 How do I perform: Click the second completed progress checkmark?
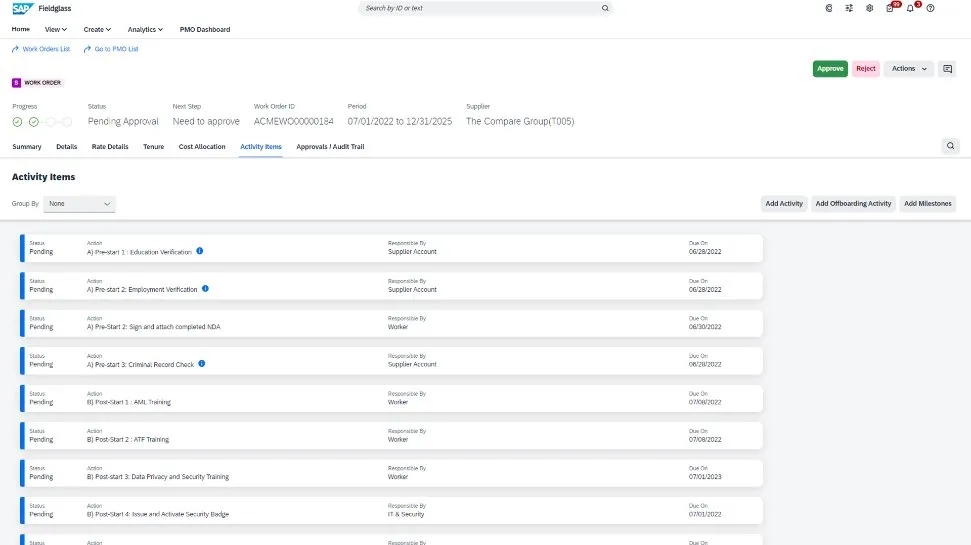(33, 122)
